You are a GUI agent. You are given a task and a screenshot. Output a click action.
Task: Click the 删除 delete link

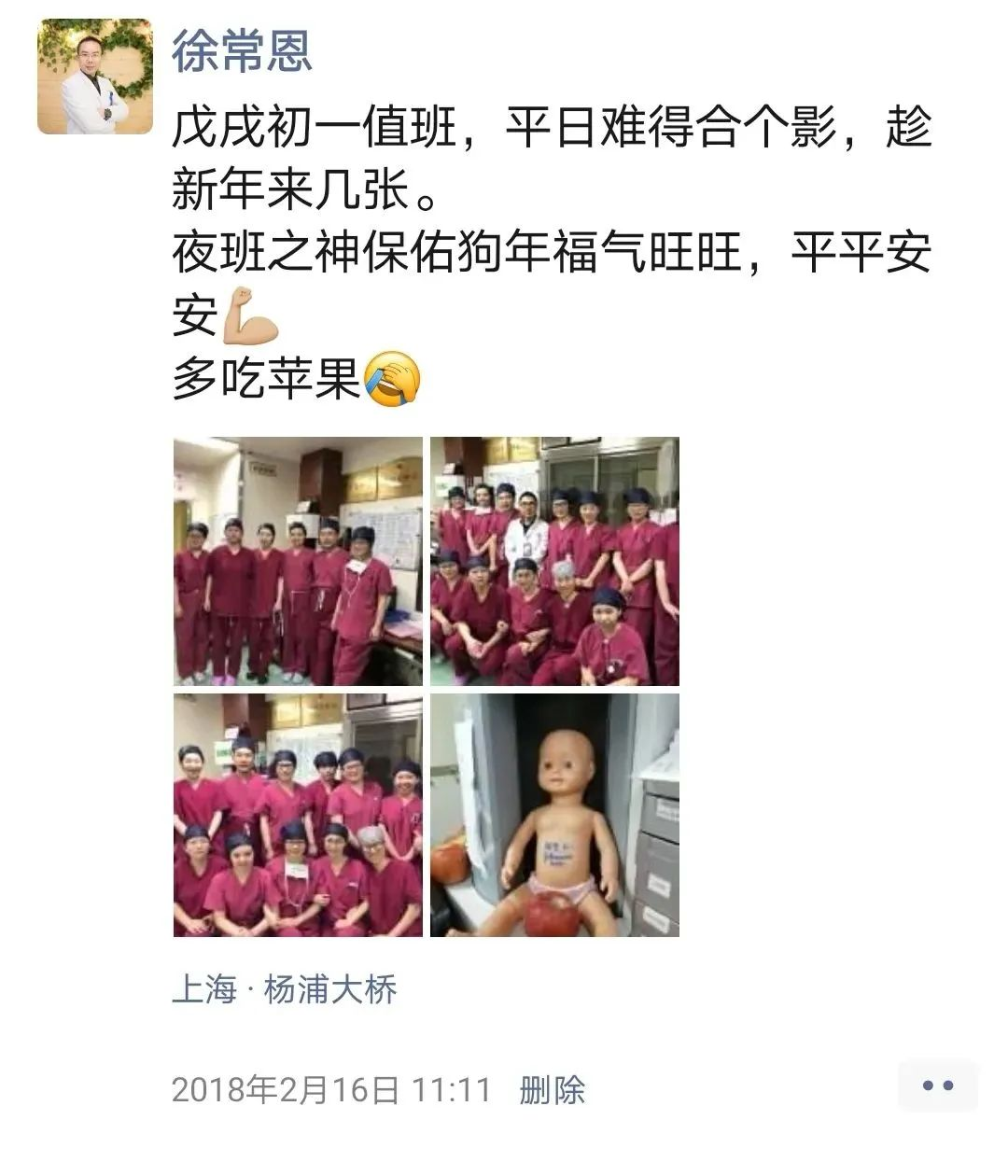(x=553, y=1089)
